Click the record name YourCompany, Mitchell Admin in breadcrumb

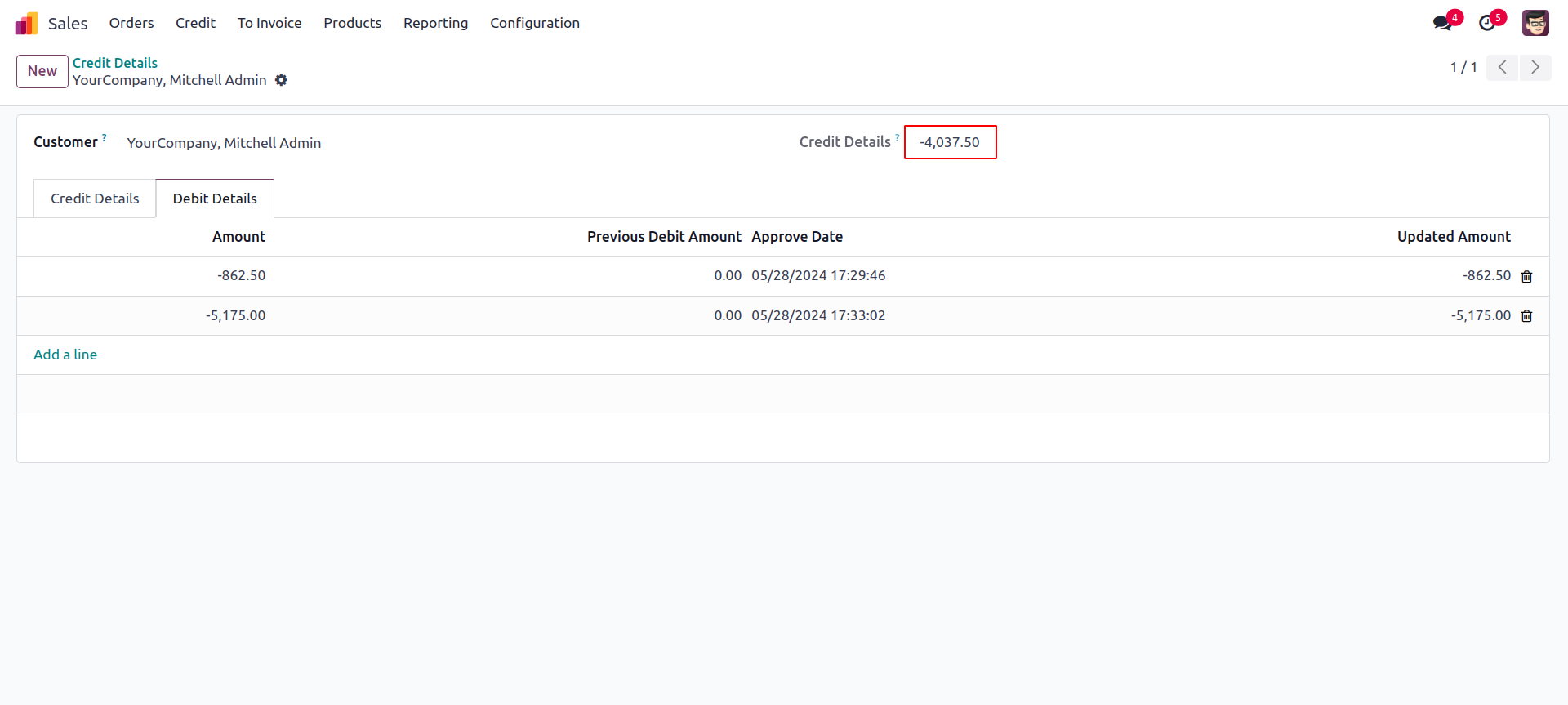click(169, 80)
